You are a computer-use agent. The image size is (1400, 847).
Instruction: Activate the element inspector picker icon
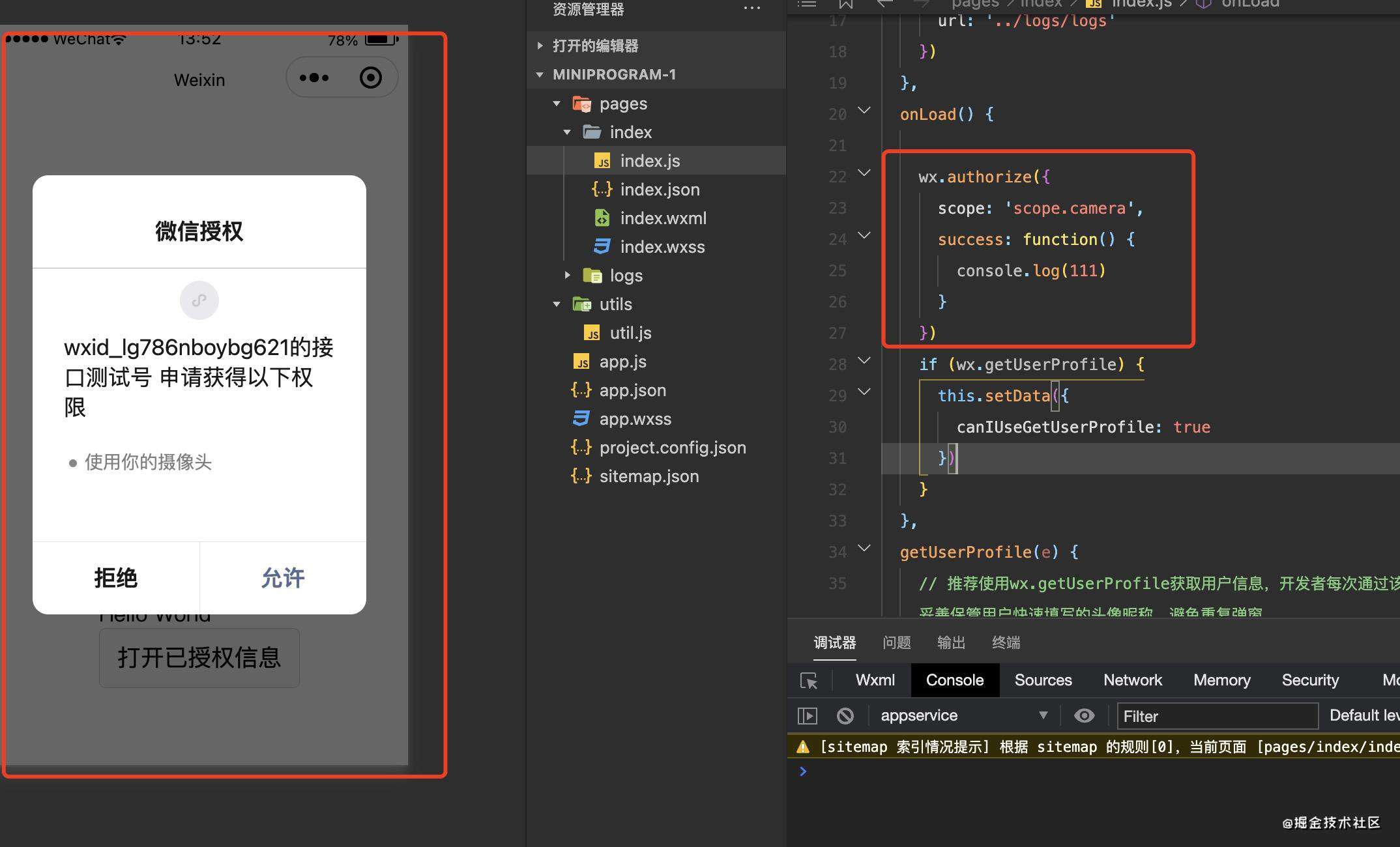809,681
